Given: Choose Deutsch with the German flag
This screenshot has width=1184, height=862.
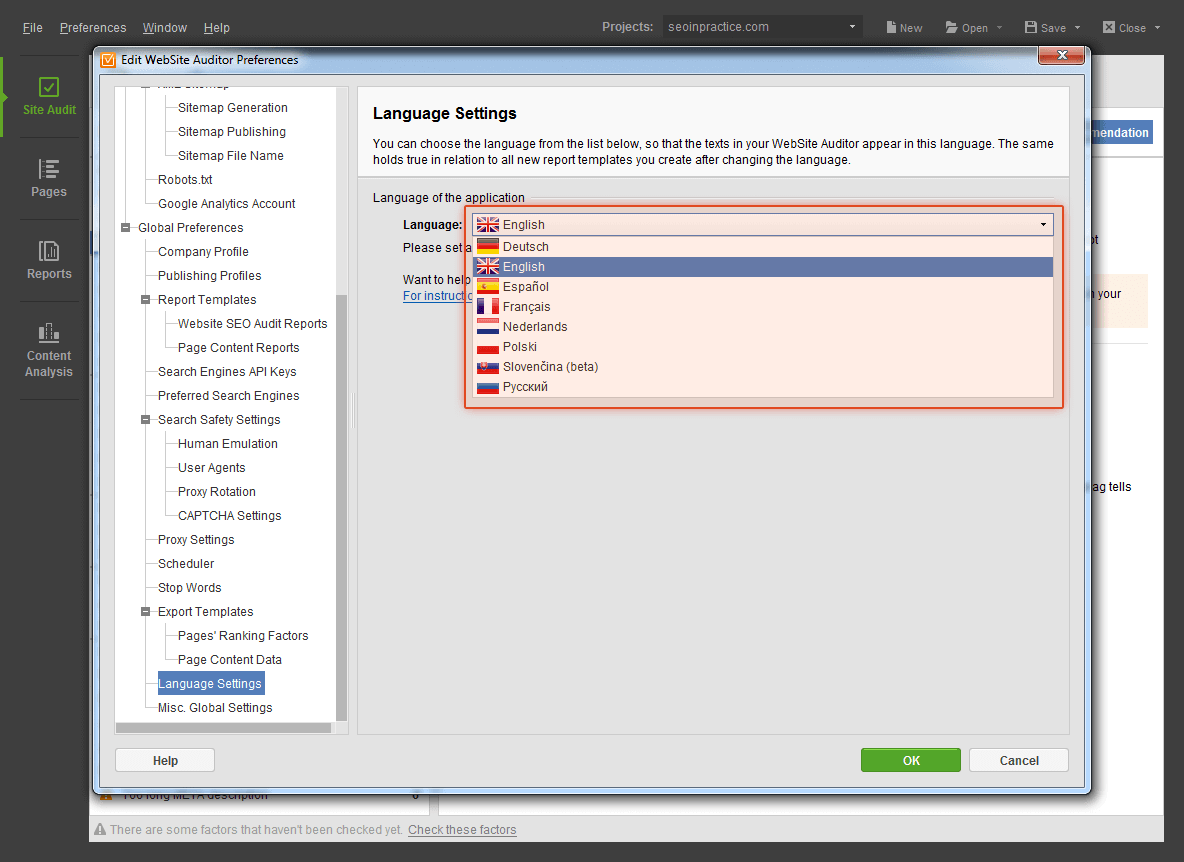Looking at the screenshot, I should point(525,247).
